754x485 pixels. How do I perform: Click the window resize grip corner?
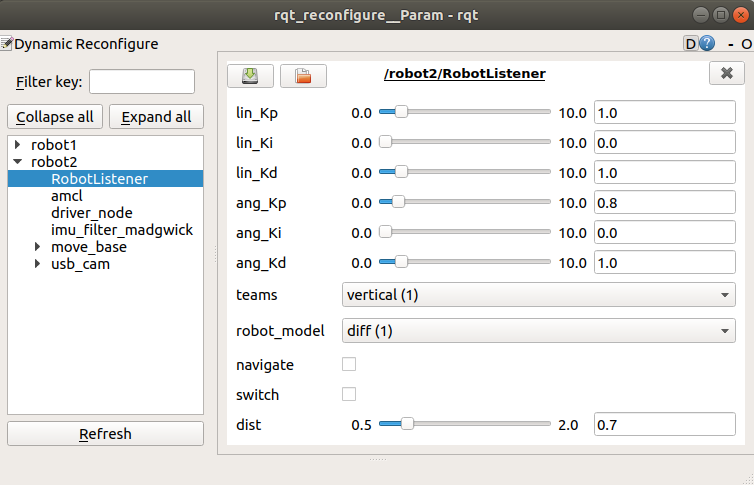(748, 479)
